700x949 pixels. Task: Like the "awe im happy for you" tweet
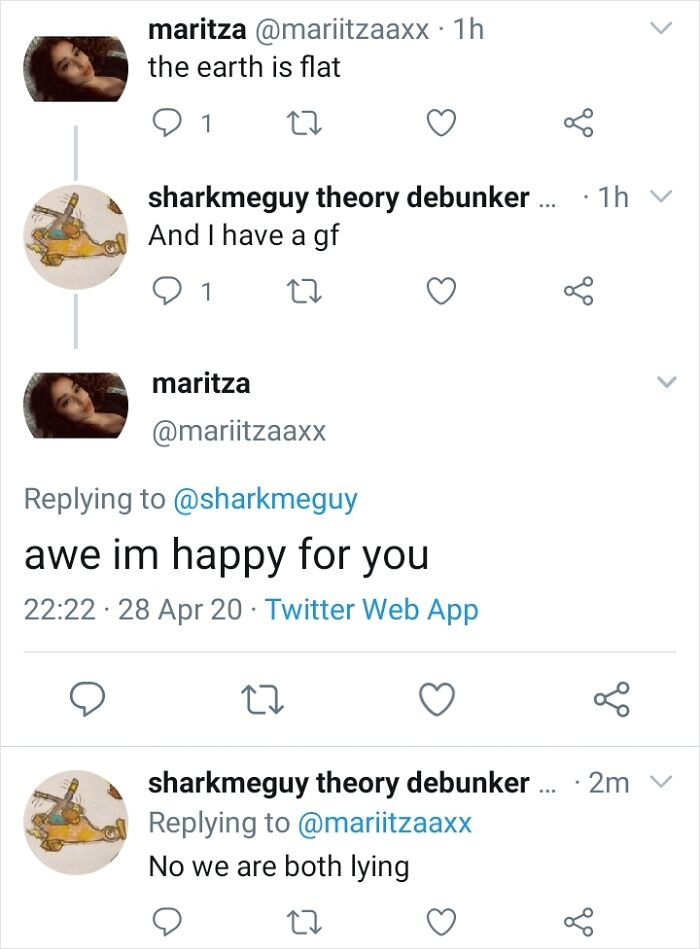tap(436, 699)
